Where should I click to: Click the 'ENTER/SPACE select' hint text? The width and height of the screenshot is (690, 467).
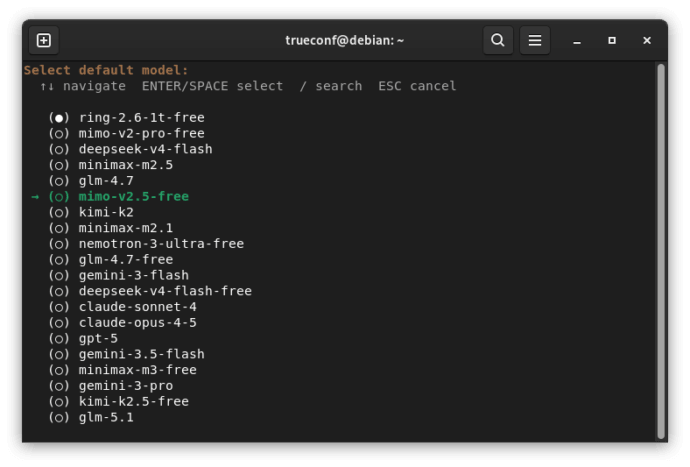click(212, 86)
